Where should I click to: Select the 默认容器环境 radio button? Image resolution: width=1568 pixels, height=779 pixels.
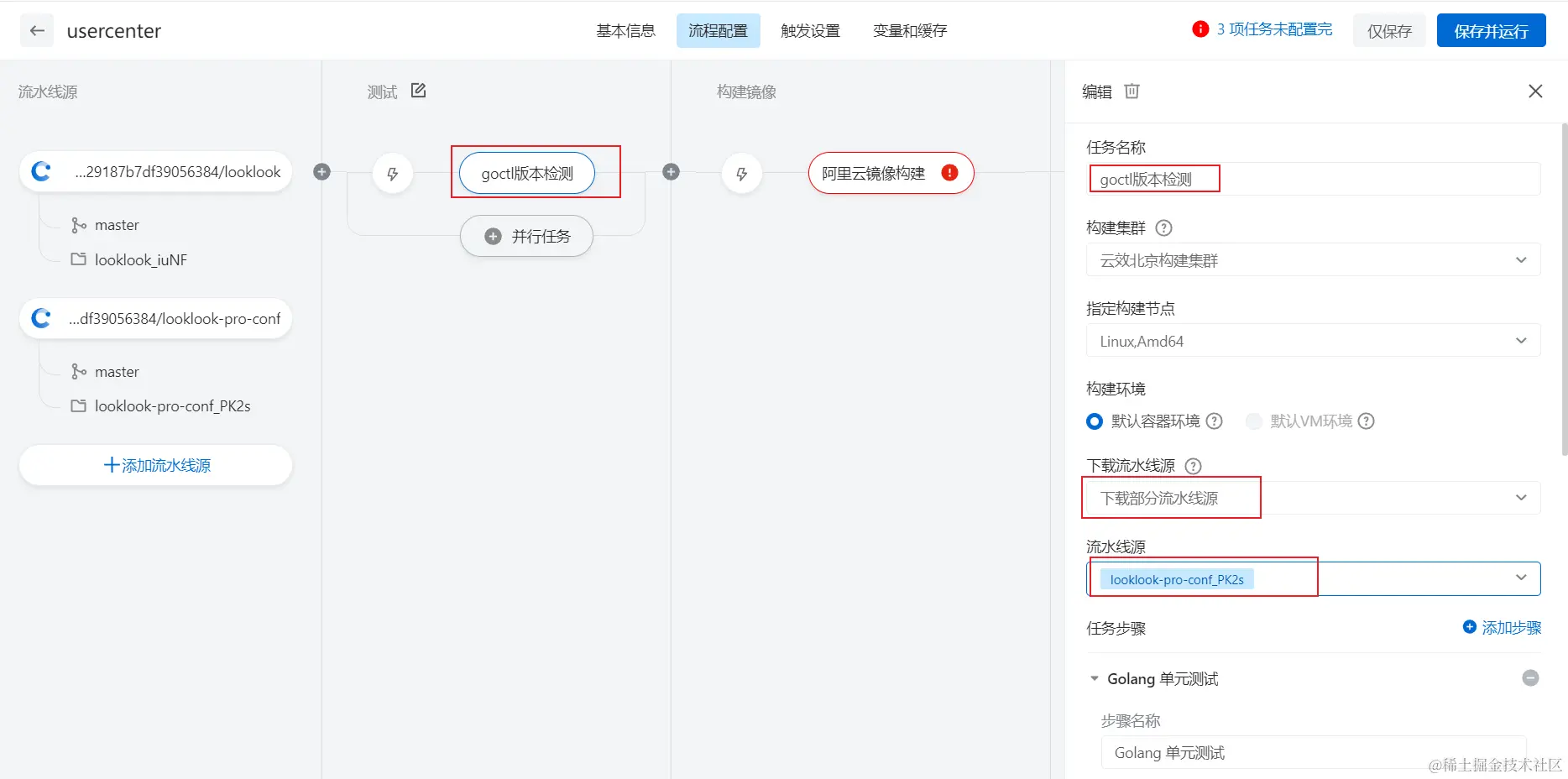click(1094, 421)
